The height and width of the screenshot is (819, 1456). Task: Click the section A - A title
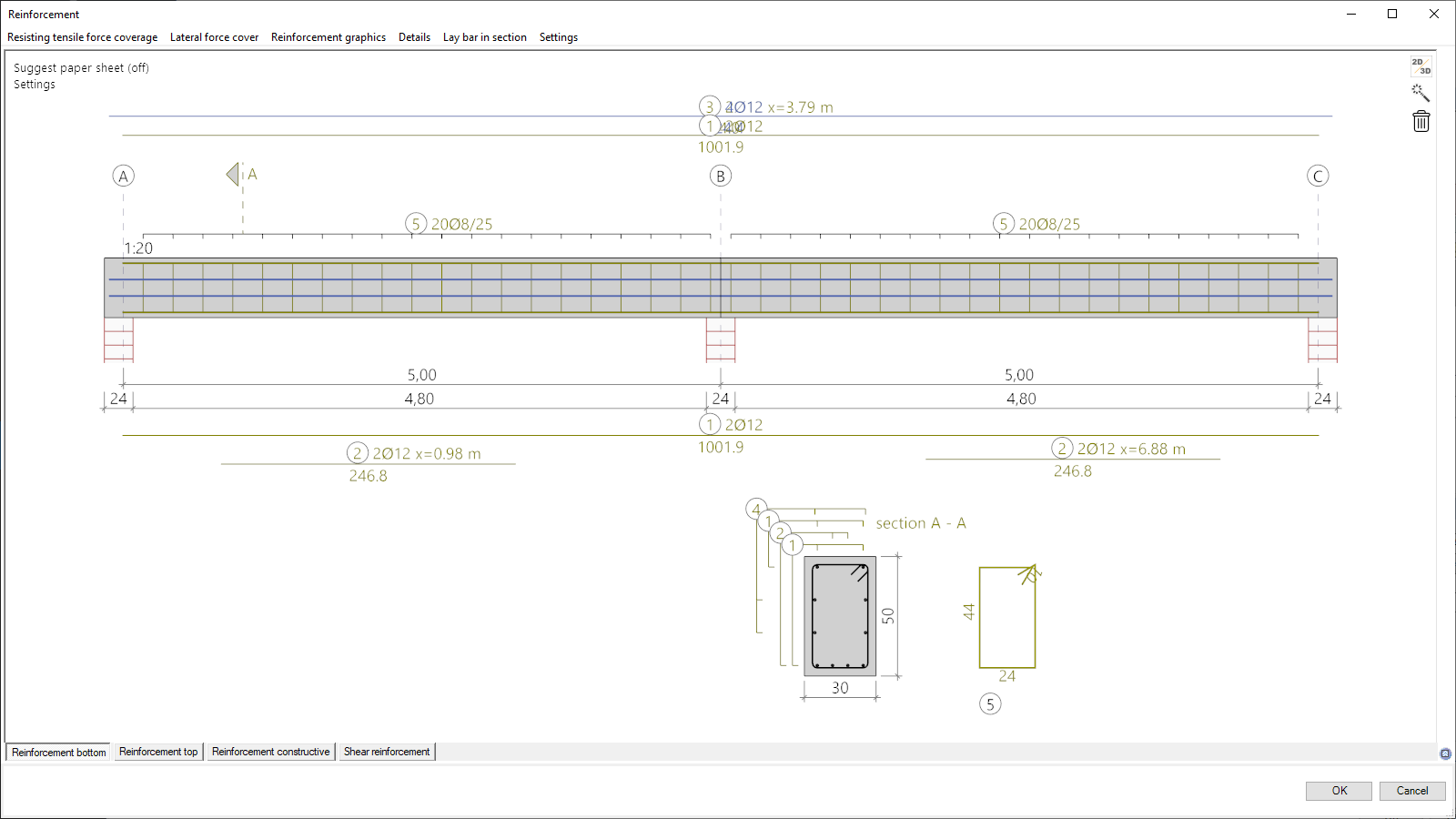[921, 523]
